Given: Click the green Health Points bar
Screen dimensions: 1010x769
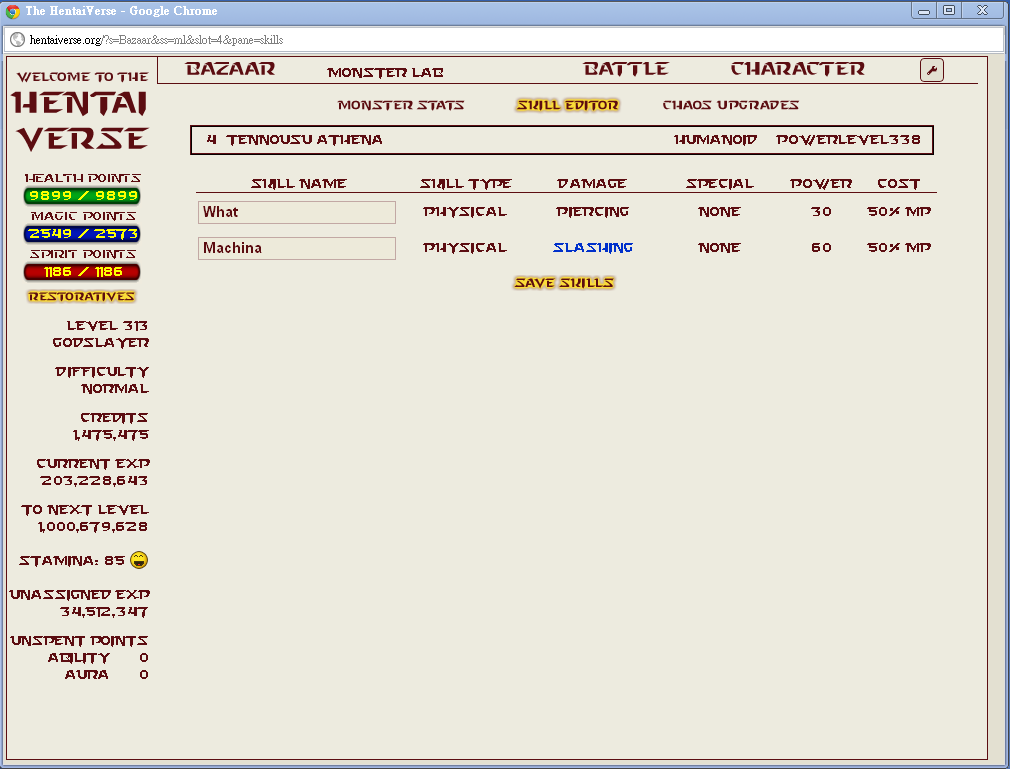Looking at the screenshot, I should [83, 196].
